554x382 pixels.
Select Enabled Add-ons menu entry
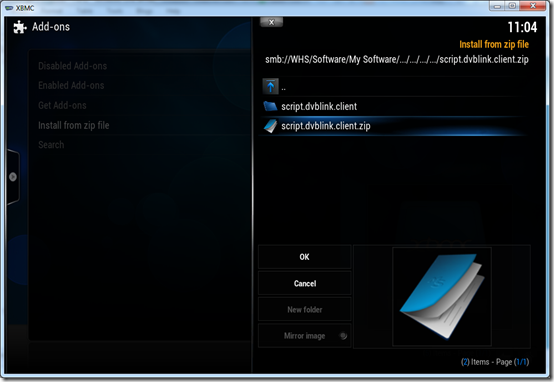coord(71,86)
